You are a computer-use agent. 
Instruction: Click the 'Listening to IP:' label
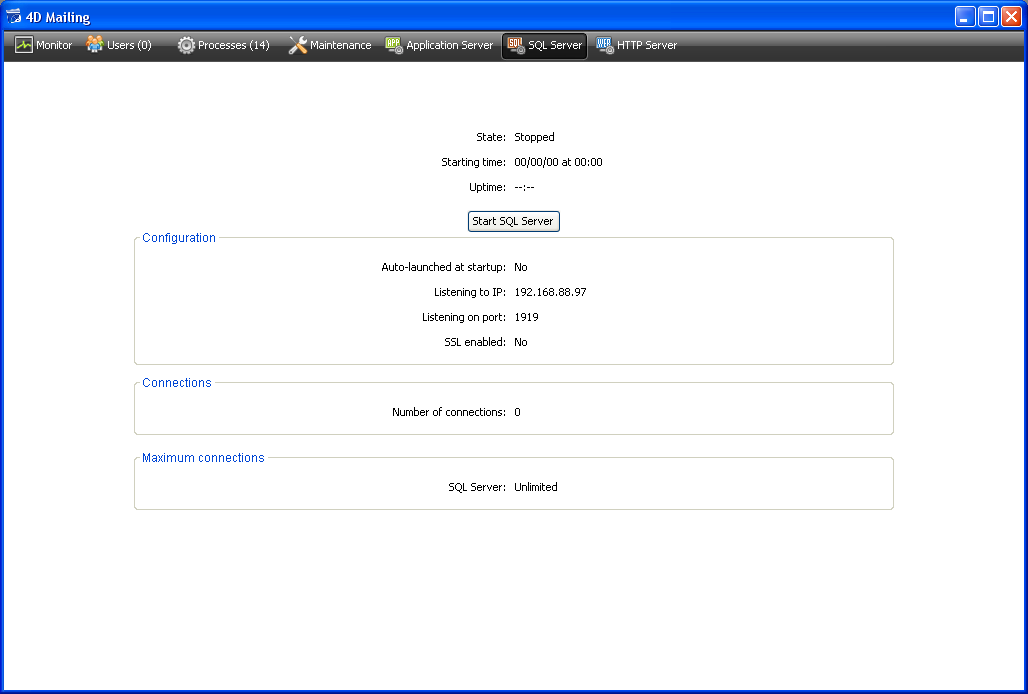[x=470, y=292]
